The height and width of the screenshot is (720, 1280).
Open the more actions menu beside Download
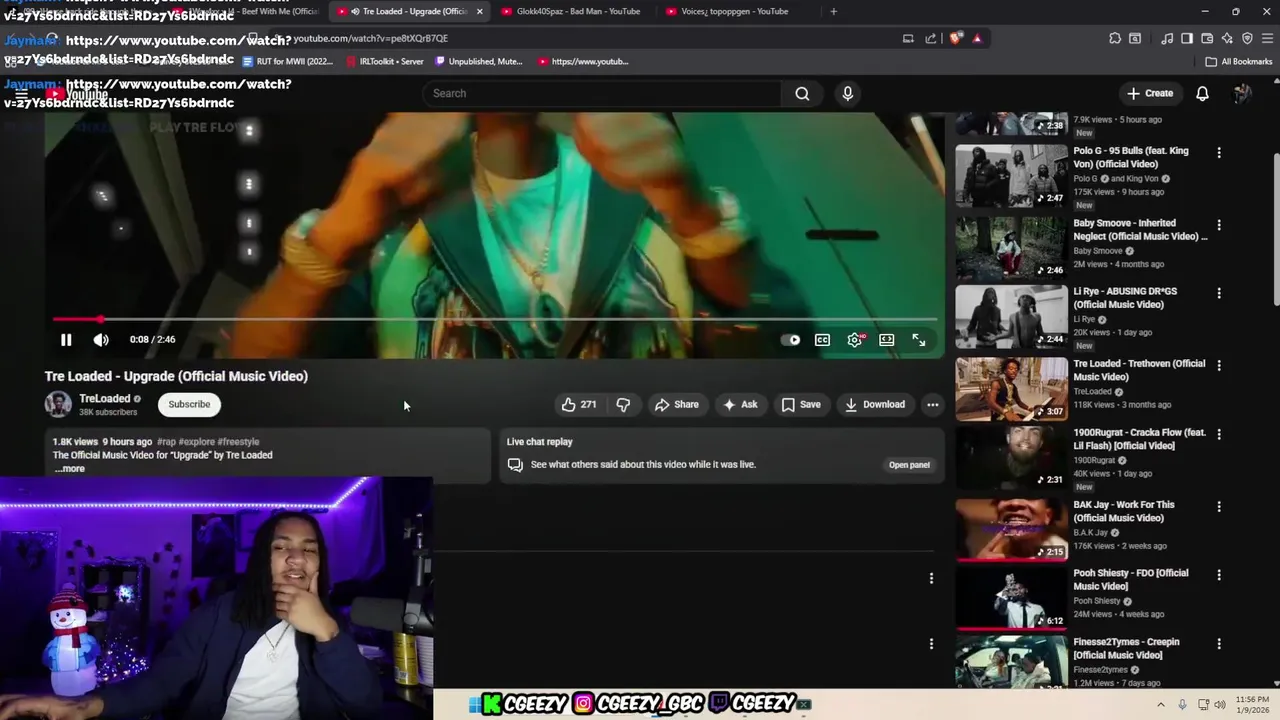(932, 404)
